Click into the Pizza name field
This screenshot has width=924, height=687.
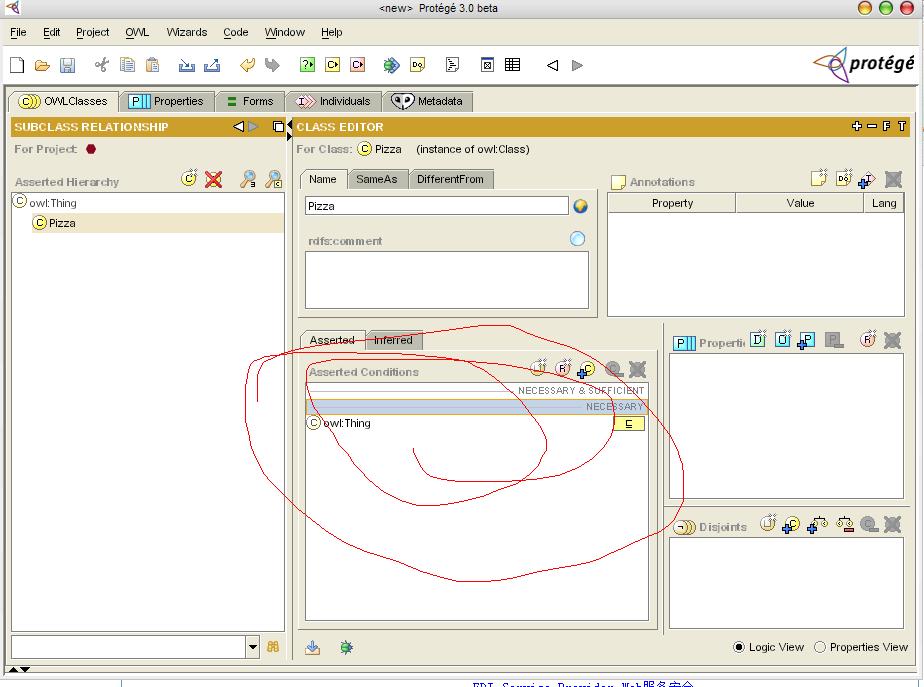click(x=437, y=206)
